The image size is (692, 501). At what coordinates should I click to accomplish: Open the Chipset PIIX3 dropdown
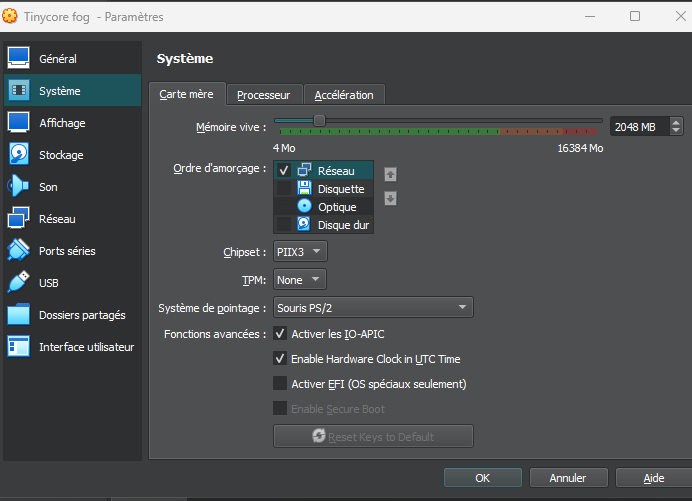tap(300, 252)
